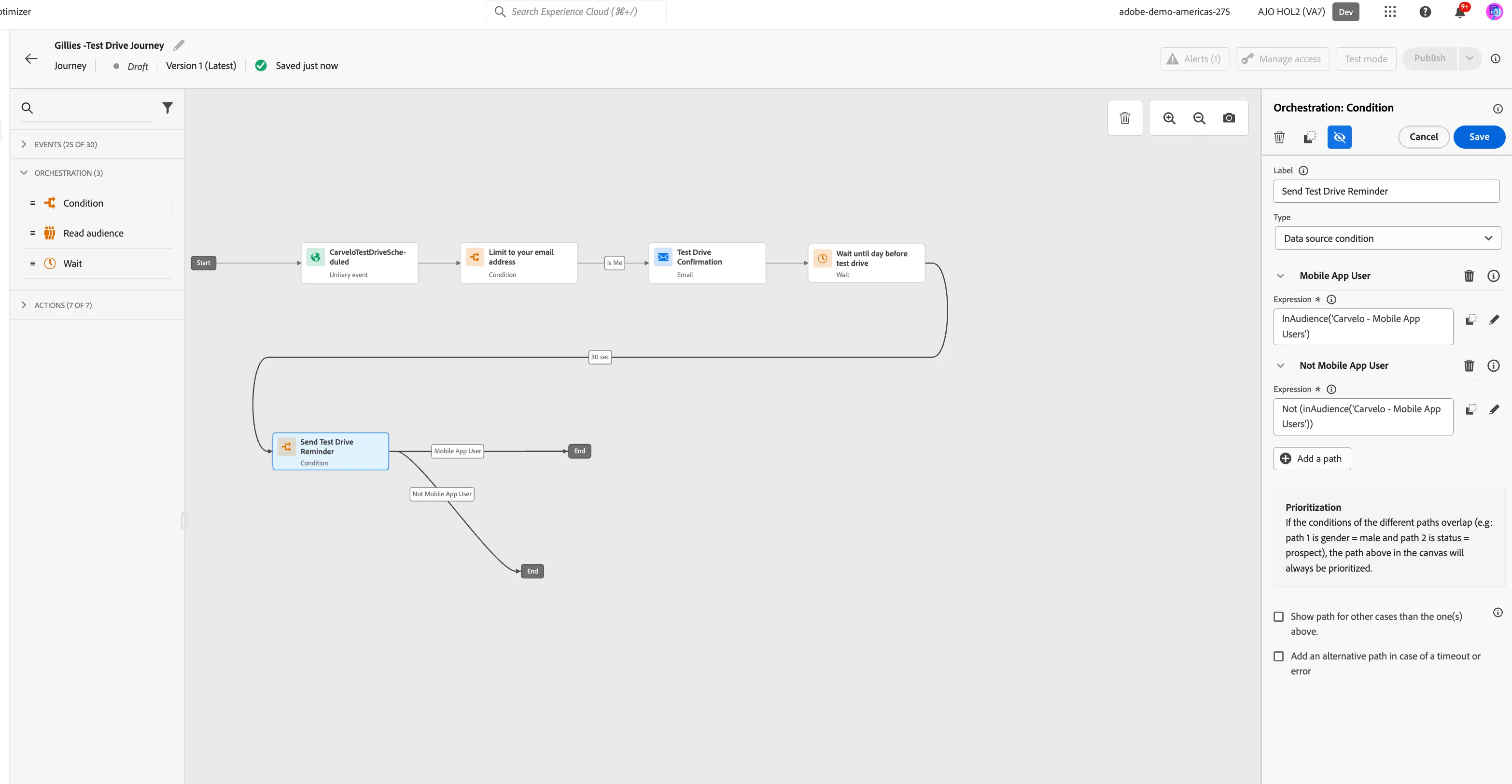Delete the selected node using the canvas trash icon
Viewport: 1512px width, 784px height.
pos(1125,118)
